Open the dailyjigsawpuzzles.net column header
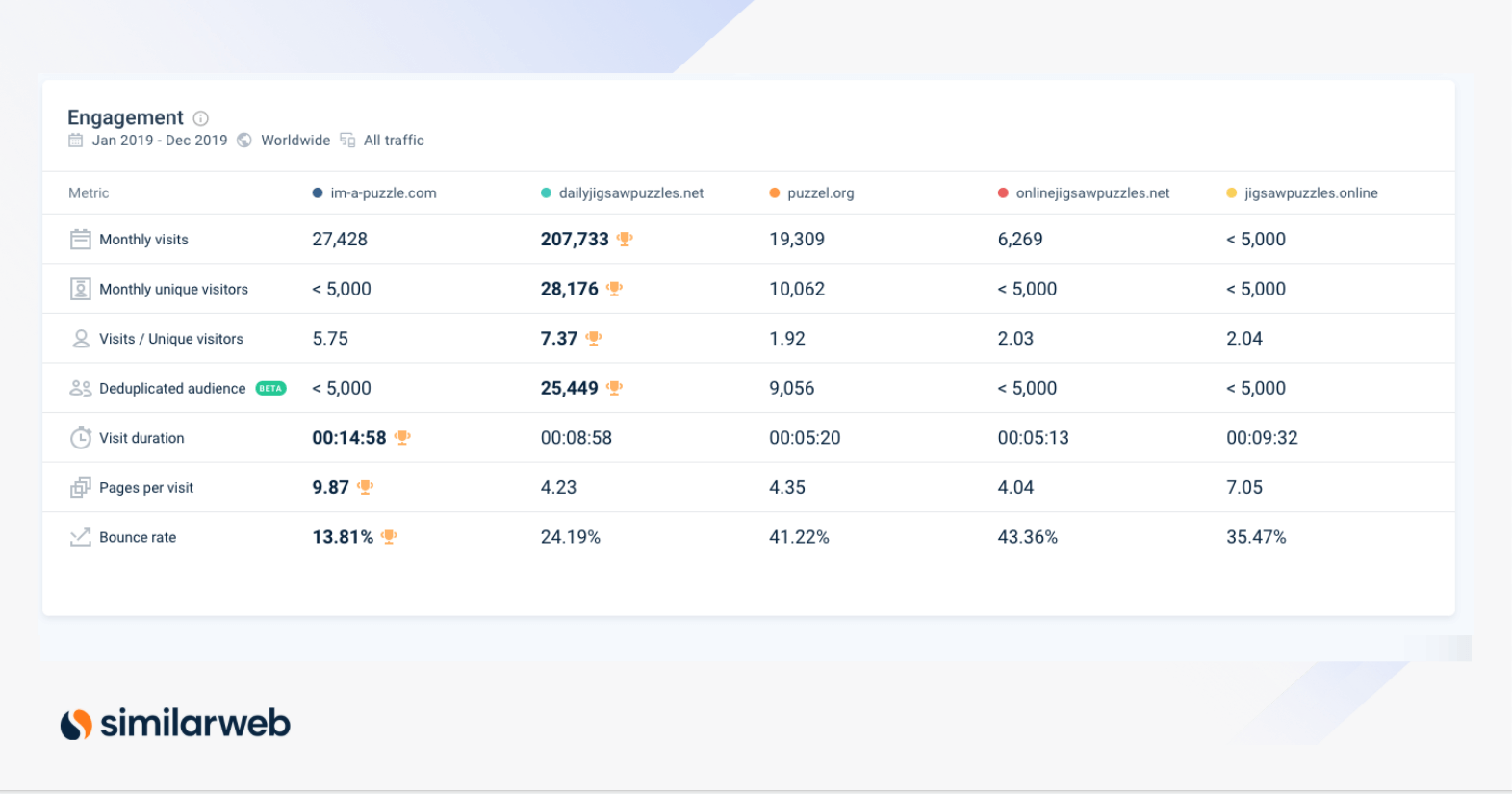 [x=631, y=193]
